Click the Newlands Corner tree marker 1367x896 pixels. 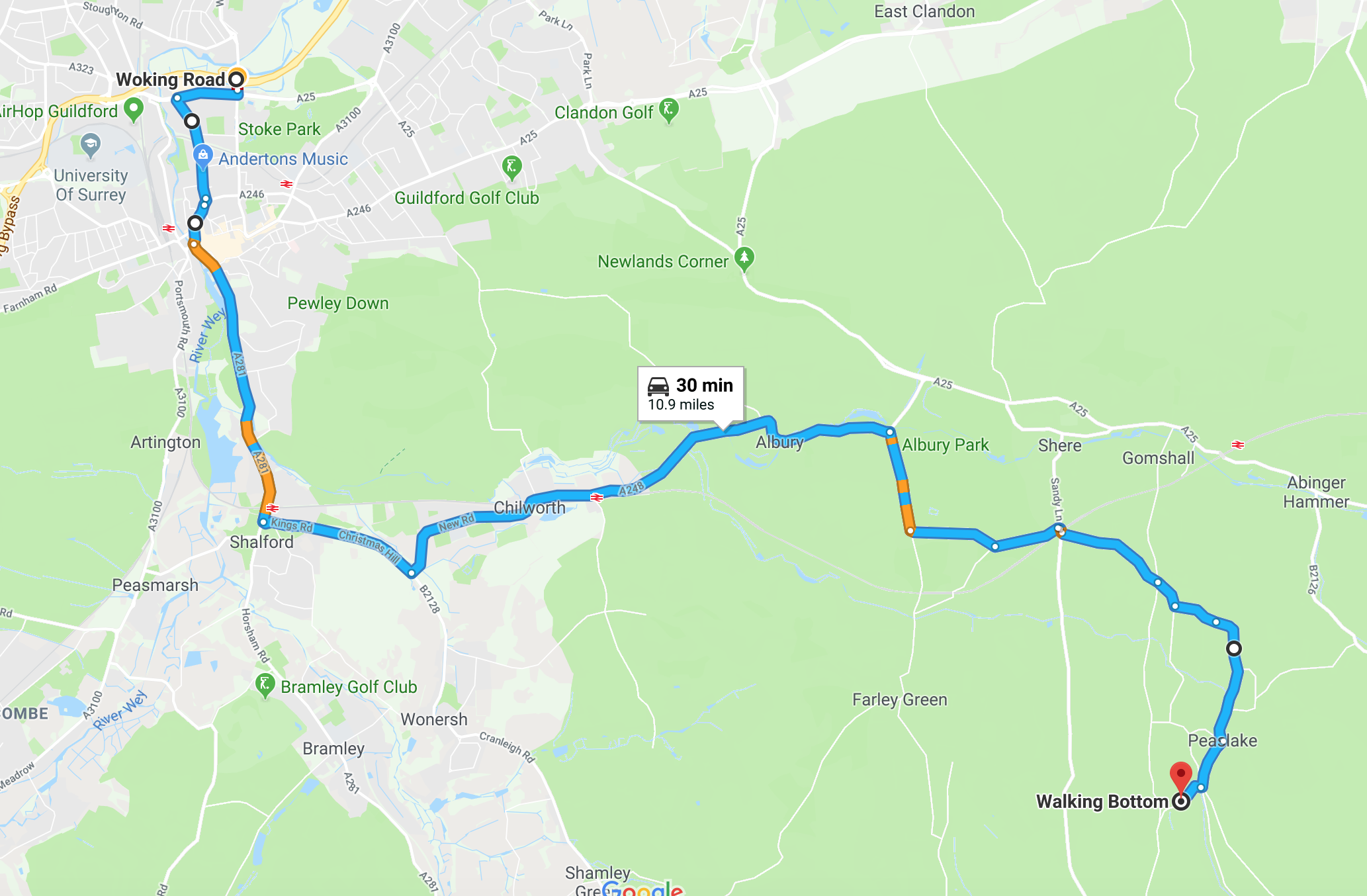click(x=744, y=259)
